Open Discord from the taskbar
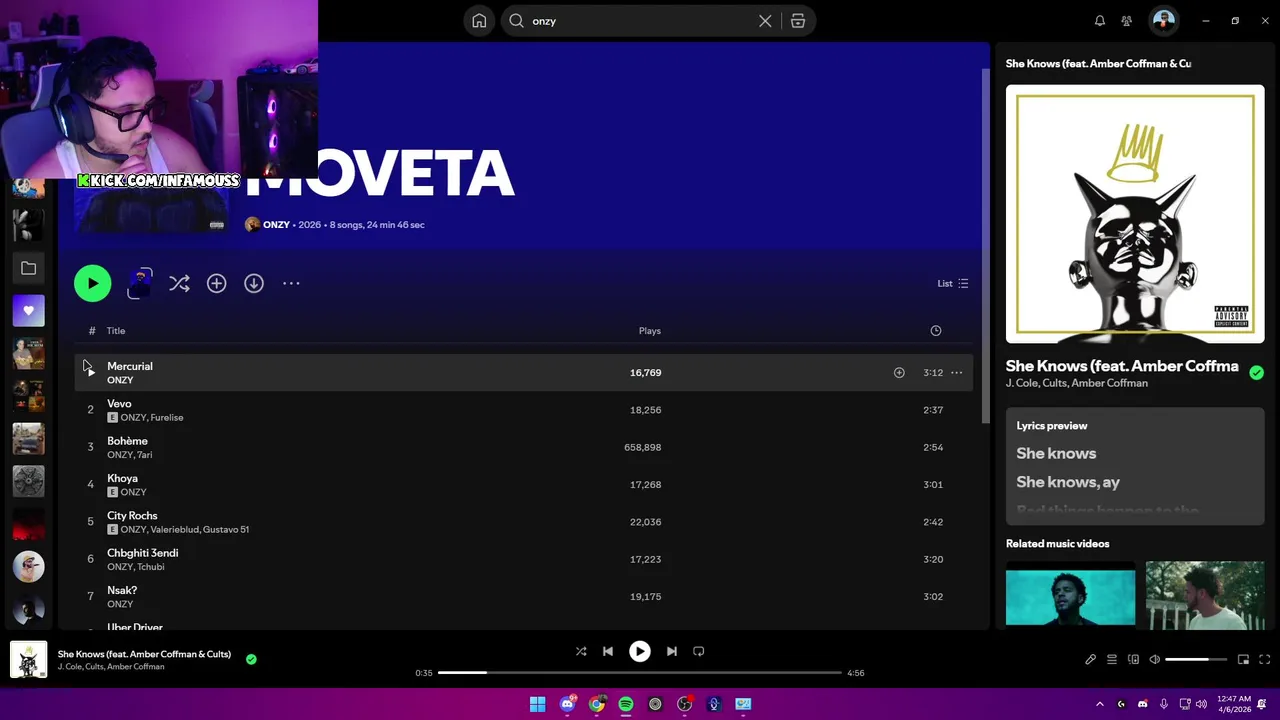This screenshot has width=1280, height=720. [567, 704]
